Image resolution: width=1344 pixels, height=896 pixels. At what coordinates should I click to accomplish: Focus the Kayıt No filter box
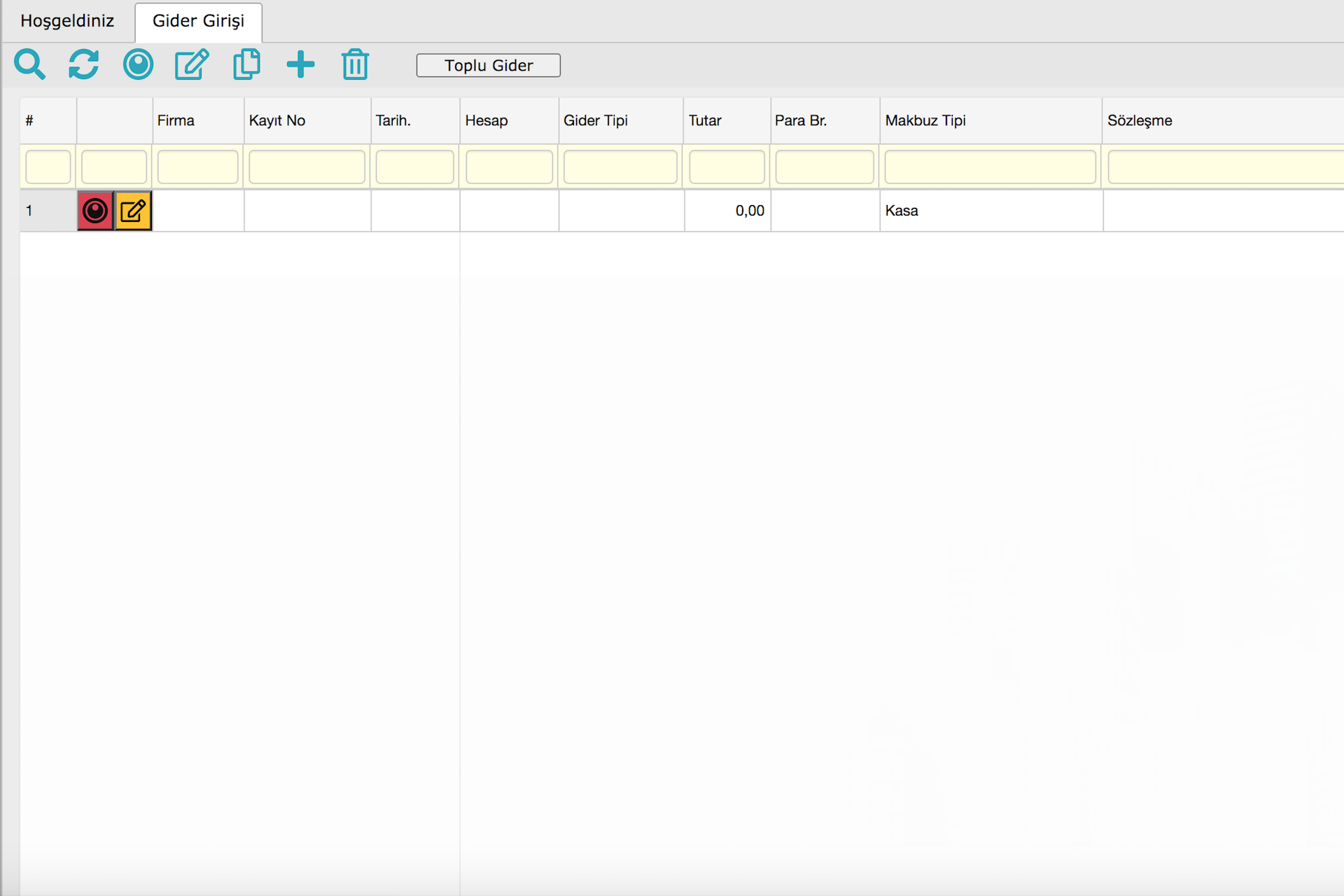pos(307,167)
